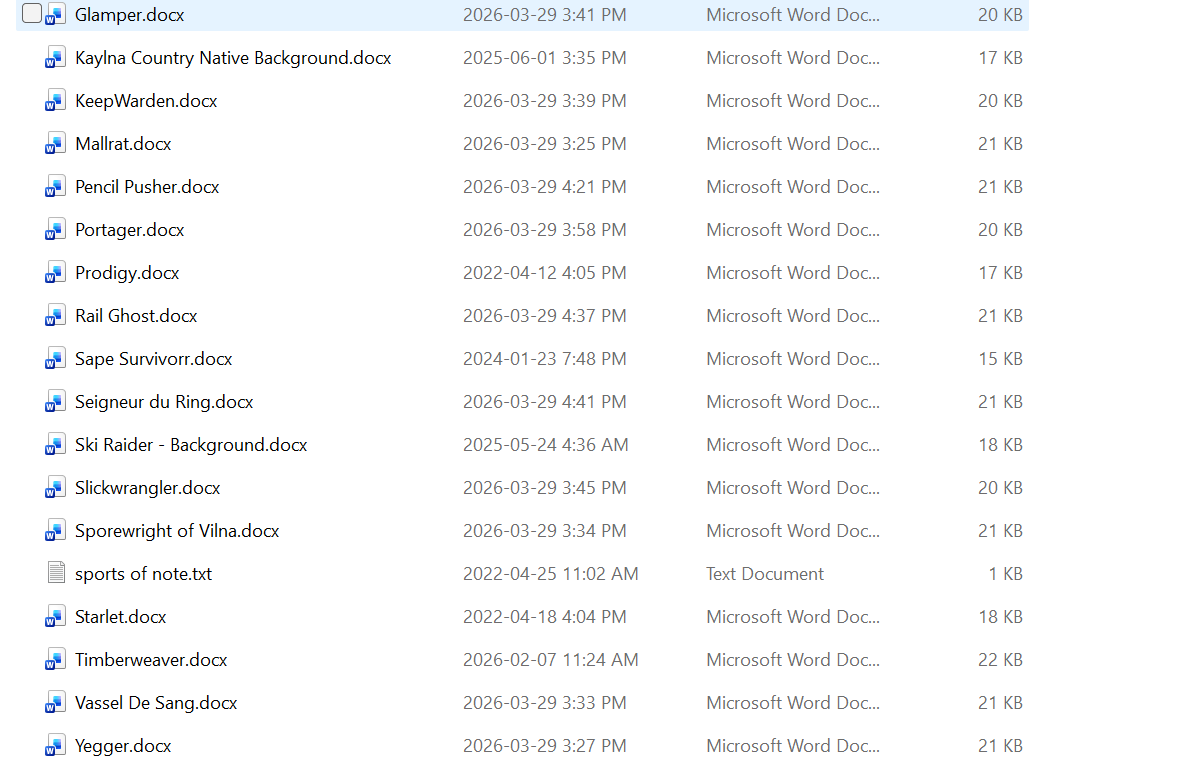
Task: Select the Slickwrangler.docx file
Action: click(x=147, y=488)
